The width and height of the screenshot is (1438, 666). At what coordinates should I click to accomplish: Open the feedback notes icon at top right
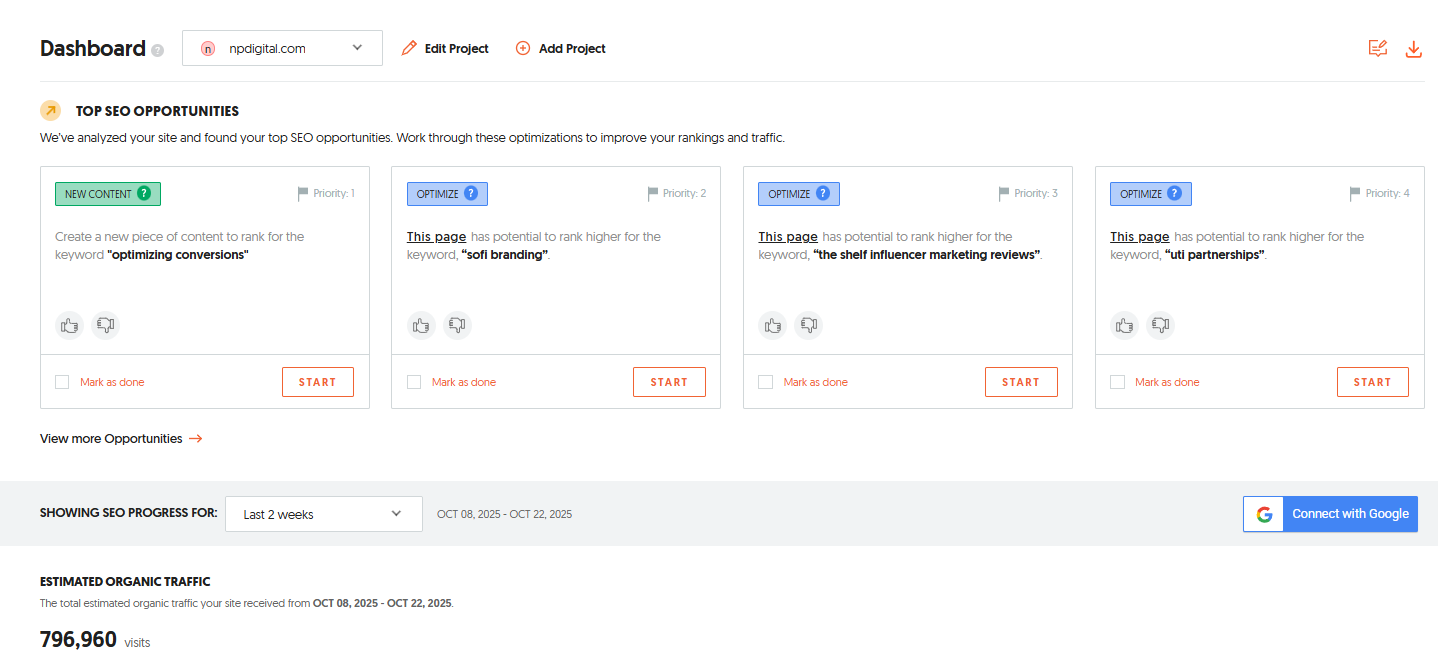1378,48
